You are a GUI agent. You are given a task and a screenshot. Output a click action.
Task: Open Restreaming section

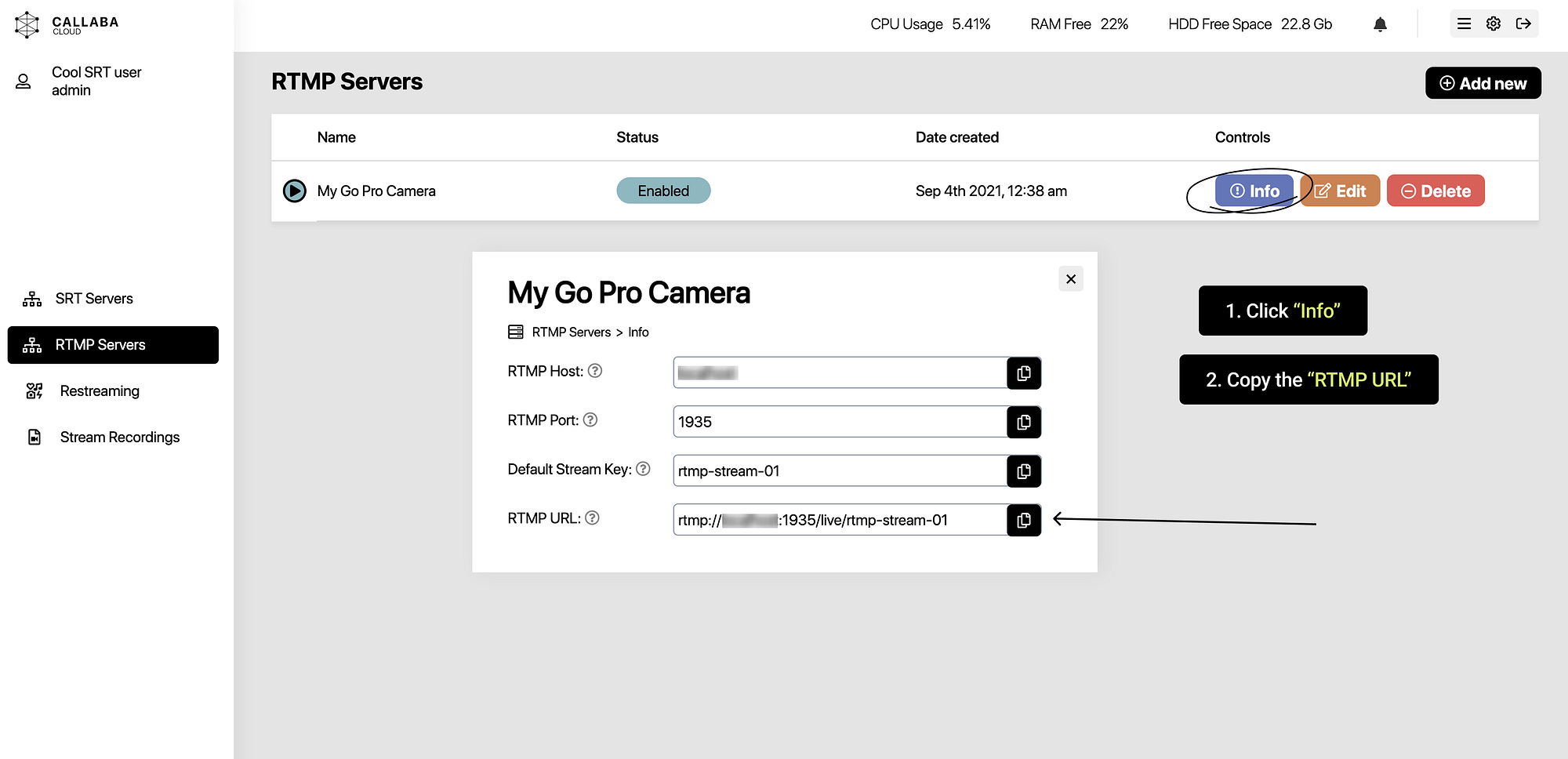113,391
